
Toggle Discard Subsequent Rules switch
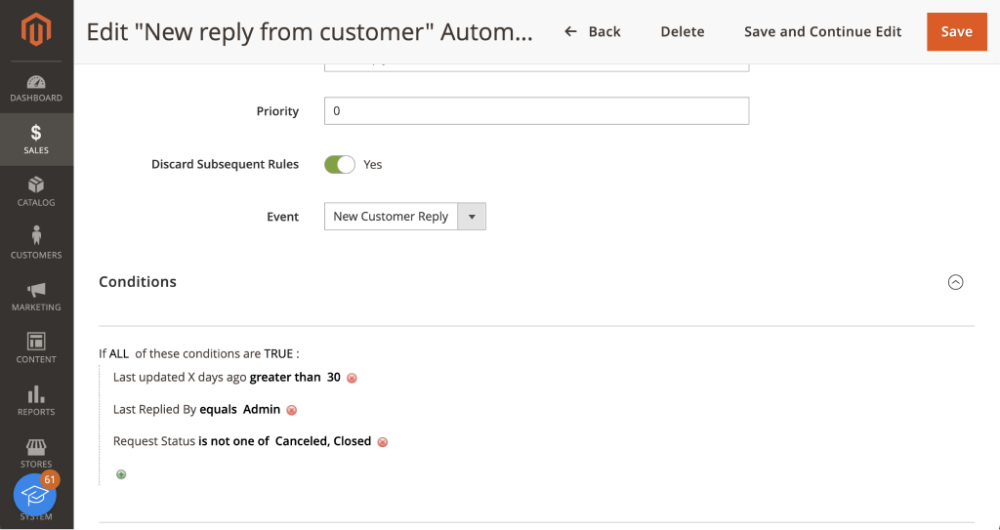point(339,165)
